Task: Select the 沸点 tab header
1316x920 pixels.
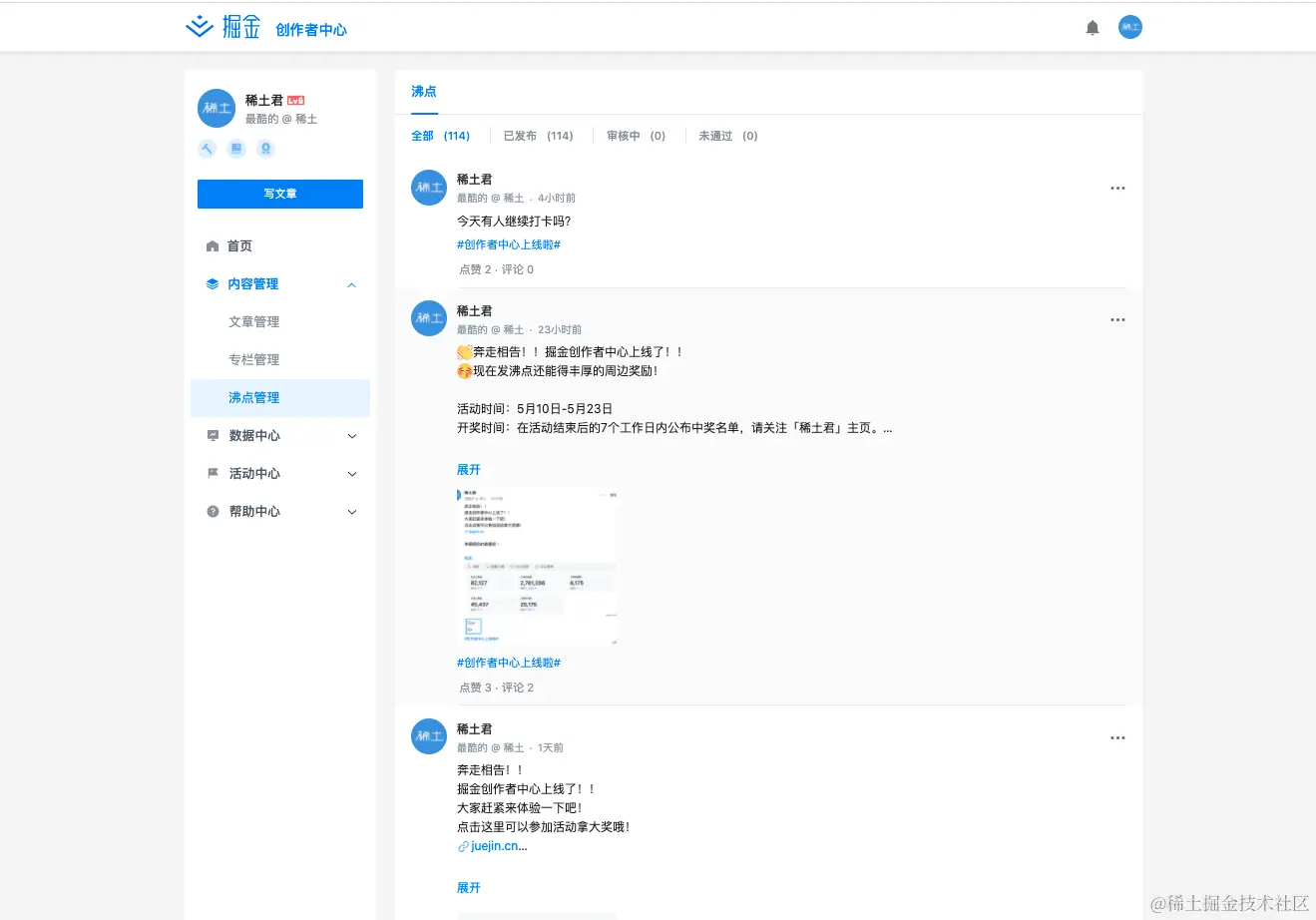Action: click(424, 91)
